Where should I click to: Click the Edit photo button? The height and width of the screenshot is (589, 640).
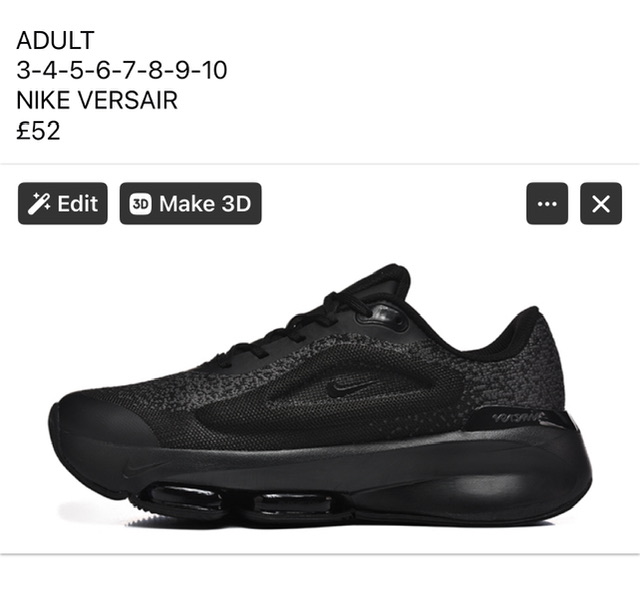62,203
